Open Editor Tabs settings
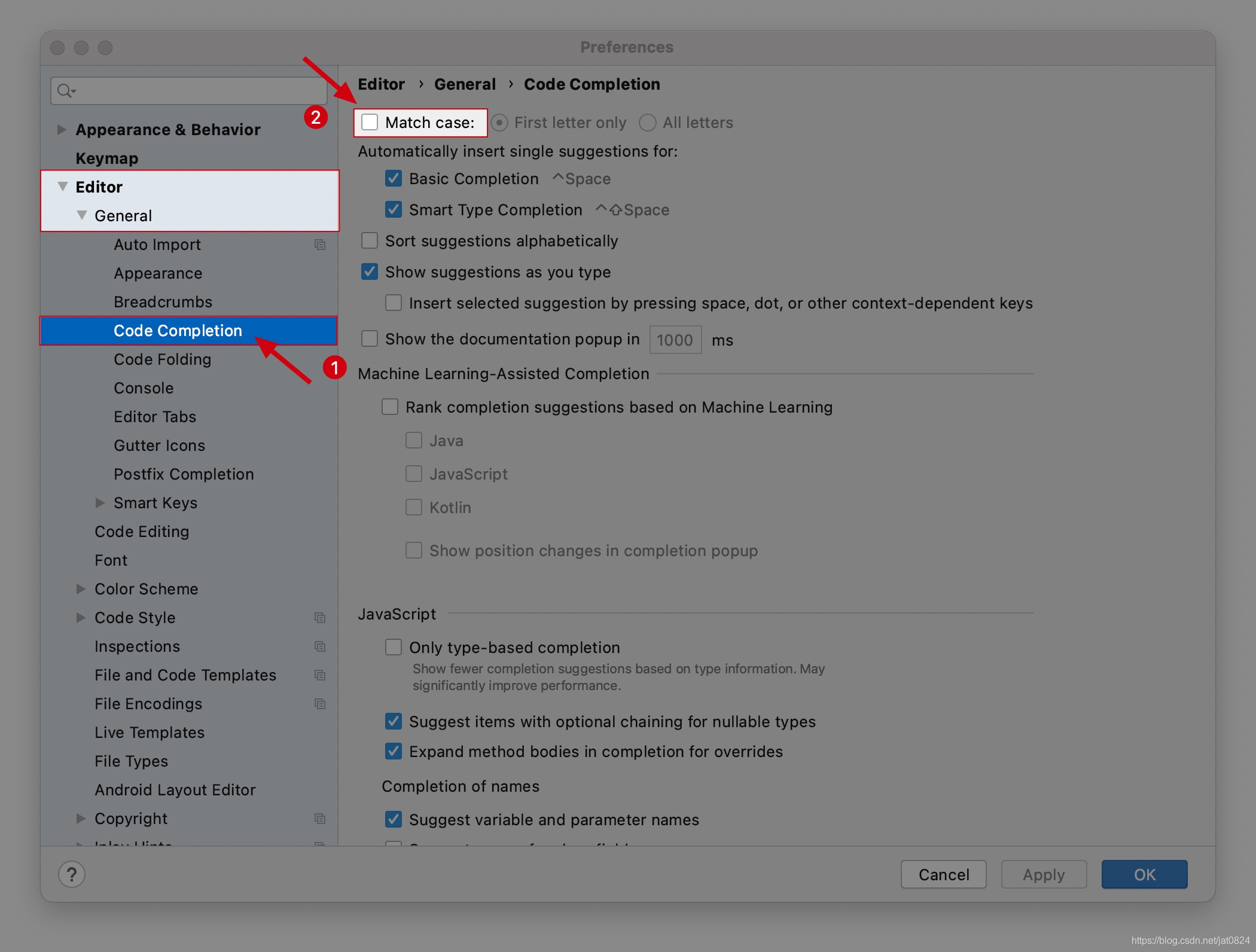 pos(155,417)
